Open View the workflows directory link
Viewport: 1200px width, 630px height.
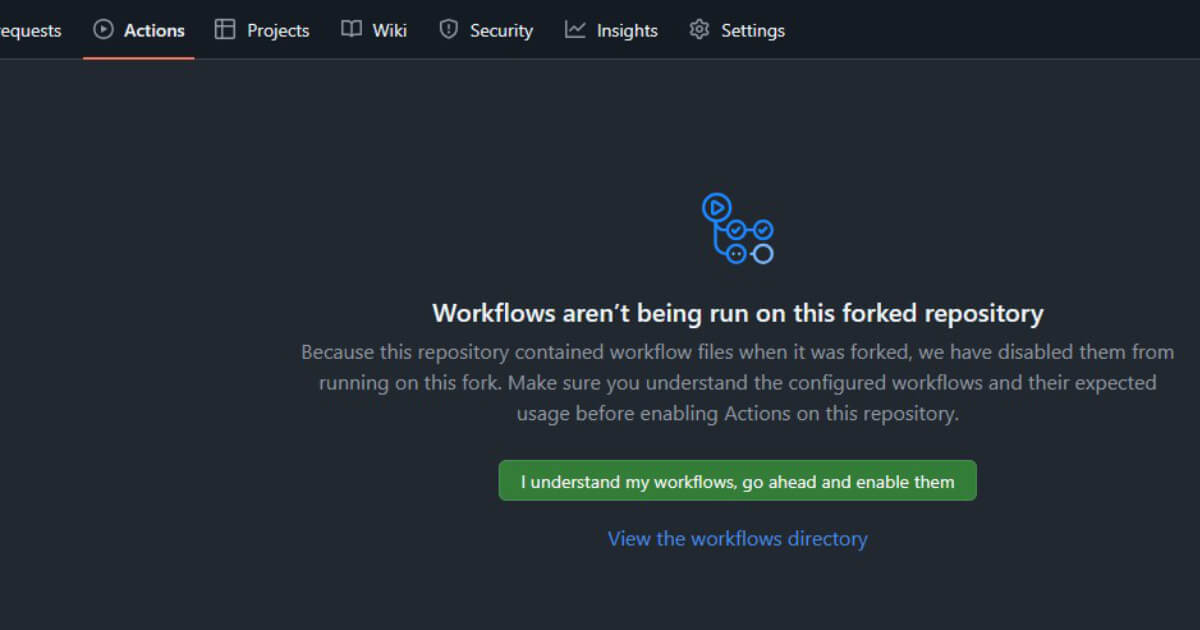coord(737,539)
